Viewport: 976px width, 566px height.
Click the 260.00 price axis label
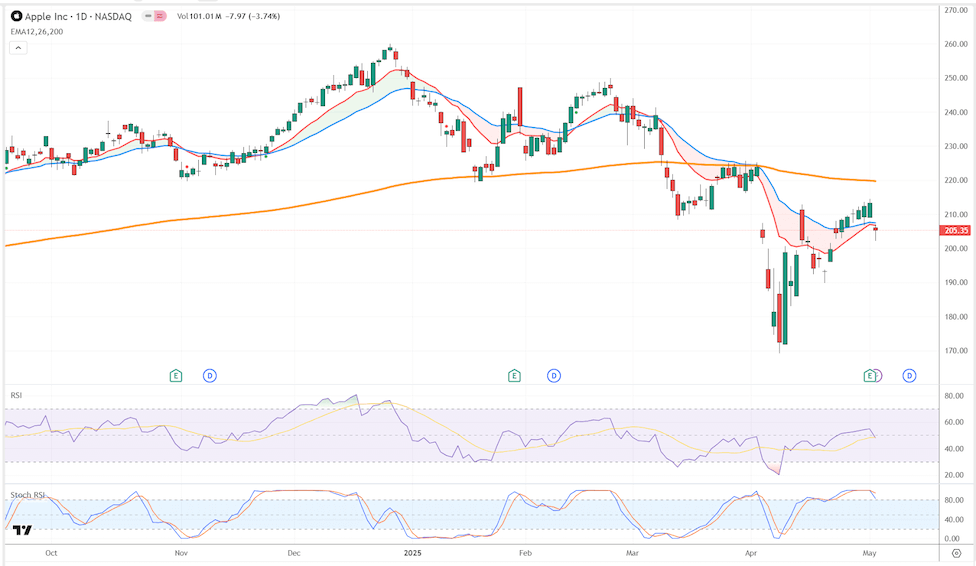[x=955, y=44]
